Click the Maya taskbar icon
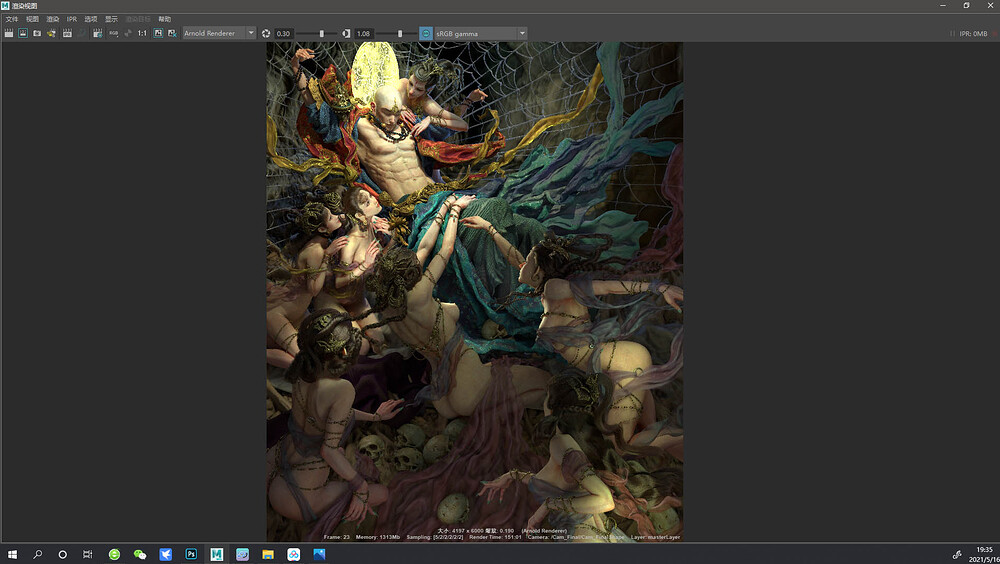Viewport: 1000px width, 564px height. (x=217, y=554)
